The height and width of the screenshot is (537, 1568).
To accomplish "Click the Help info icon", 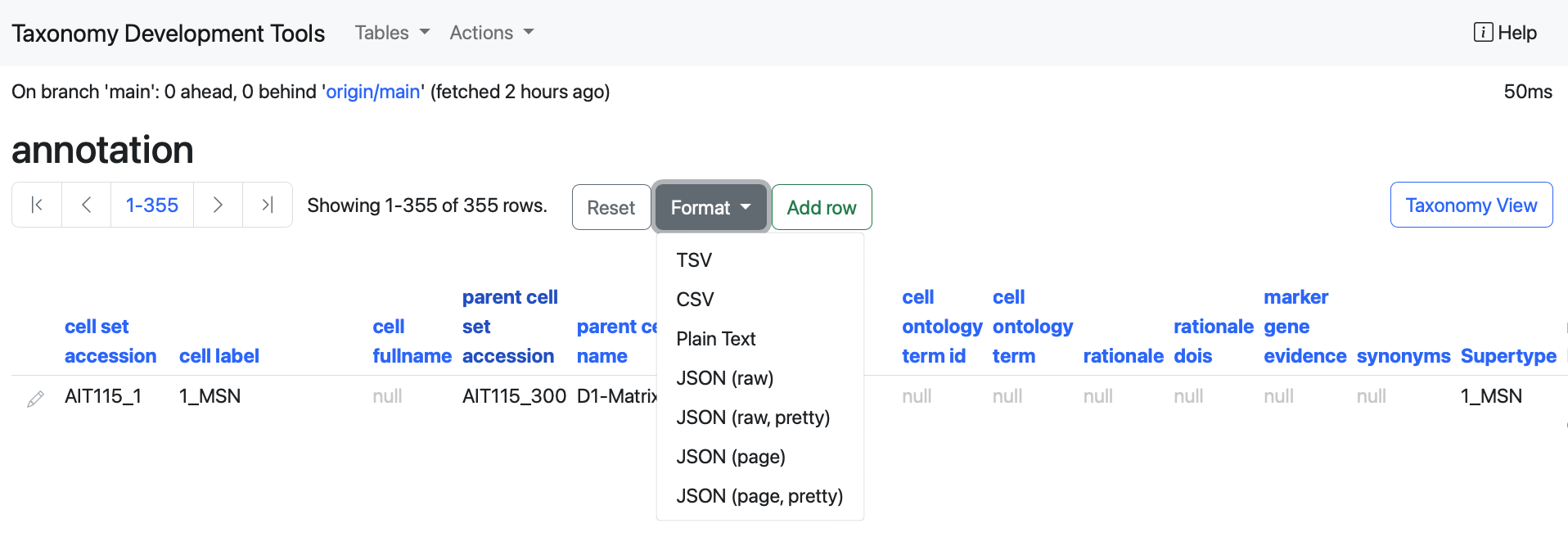I will pos(1482,33).
